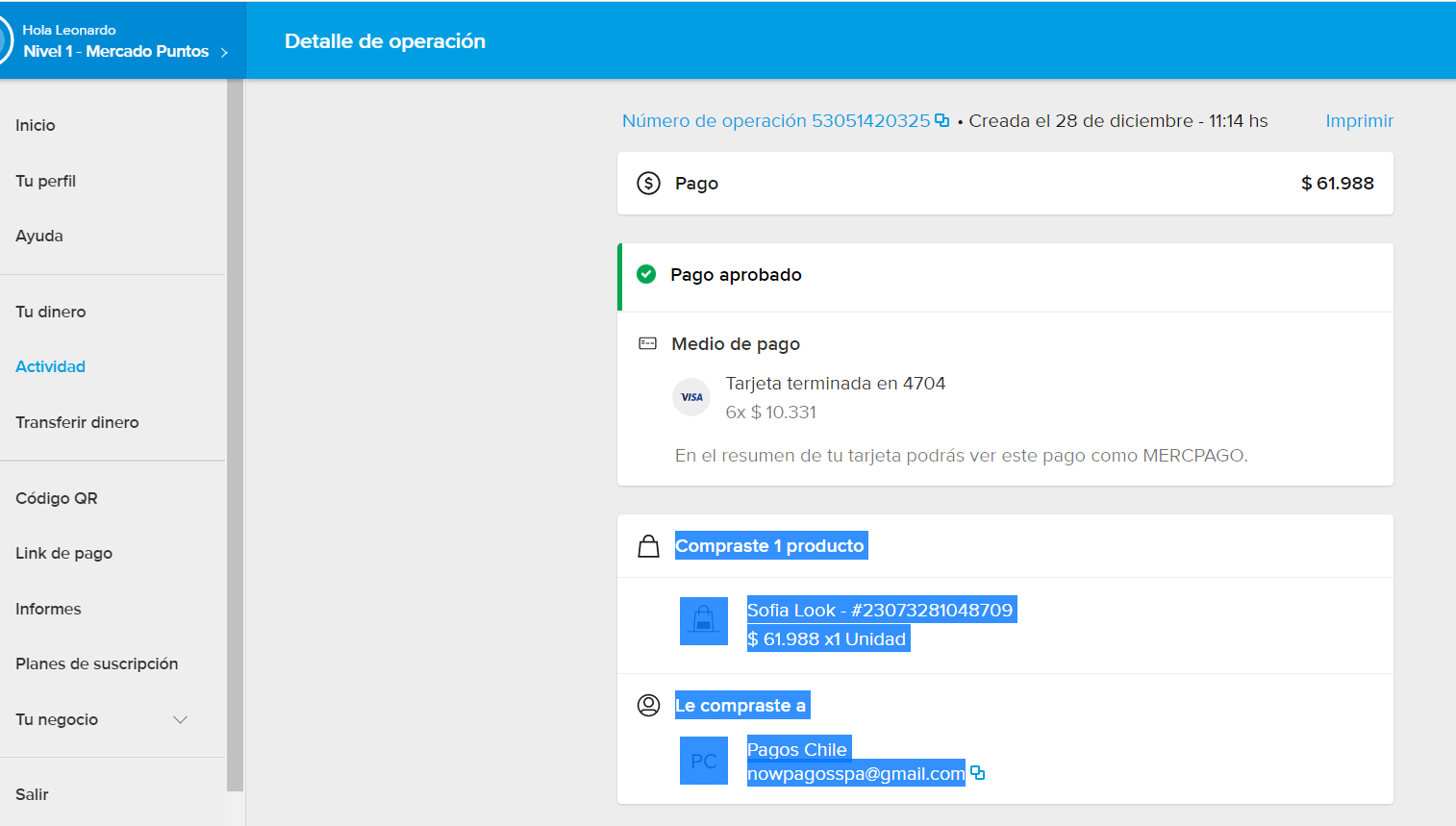Screen dimensions: 1456x826
Task: Click the shopping bag outline icon
Action: point(649,546)
